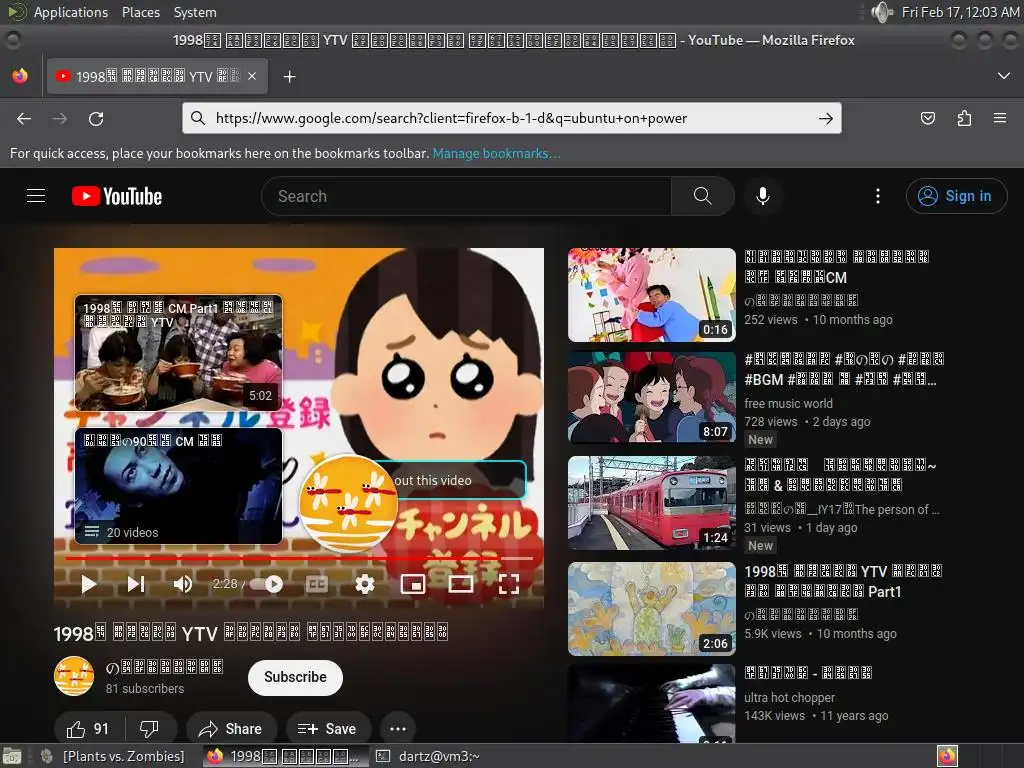The width and height of the screenshot is (1024, 768).
Task: Open YouTube settings three-dot menu
Action: (878, 196)
